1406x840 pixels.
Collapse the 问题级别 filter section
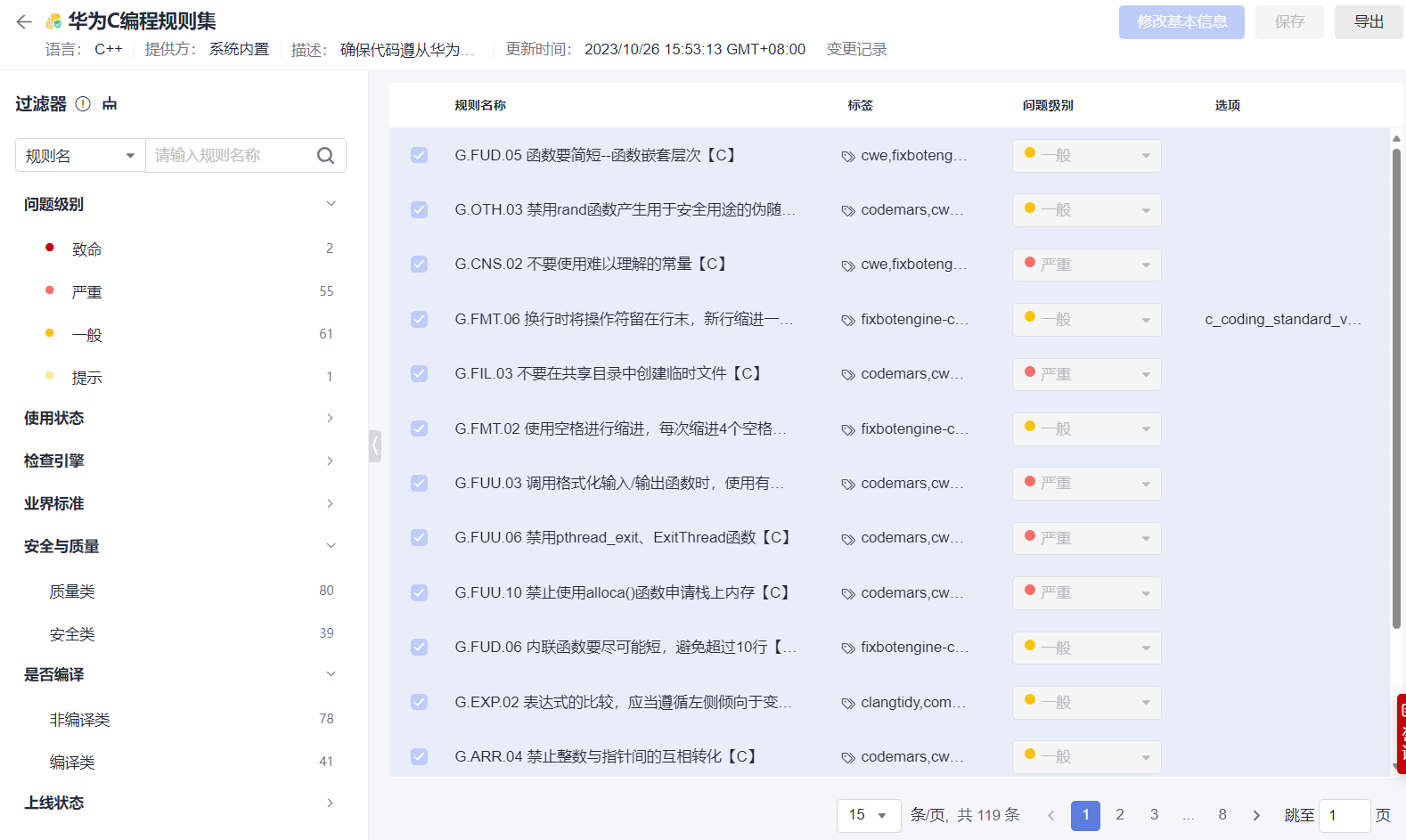331,204
